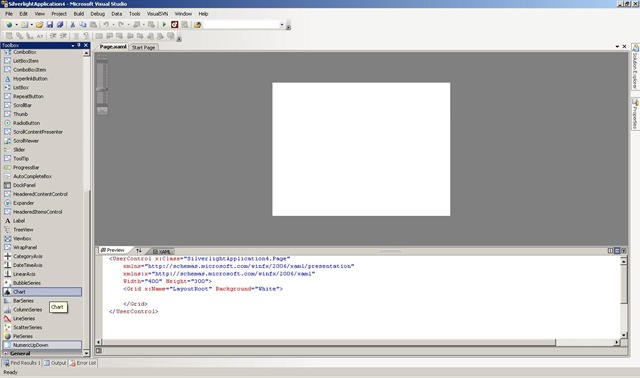Open the active files list dropdown arrow
640x378 pixels.
pos(617,47)
